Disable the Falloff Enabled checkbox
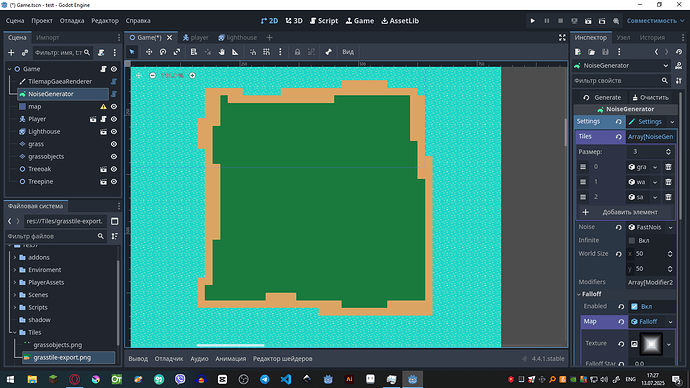The width and height of the screenshot is (690, 388). (634, 307)
